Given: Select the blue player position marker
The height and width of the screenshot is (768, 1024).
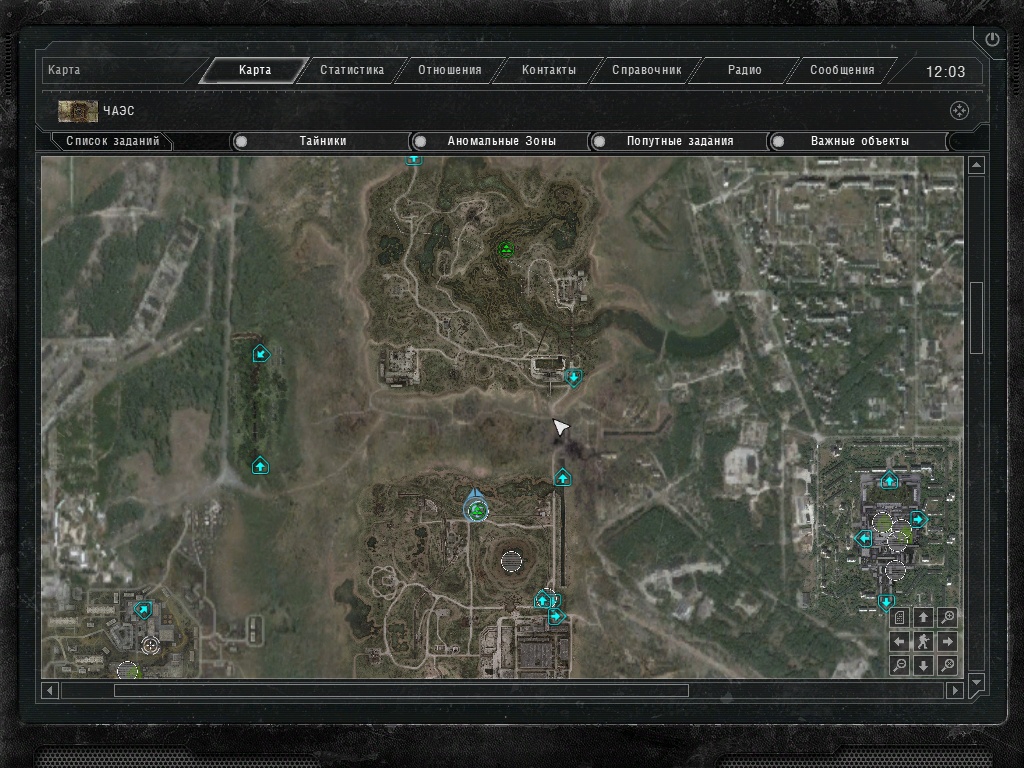Looking at the screenshot, I should click(476, 508).
